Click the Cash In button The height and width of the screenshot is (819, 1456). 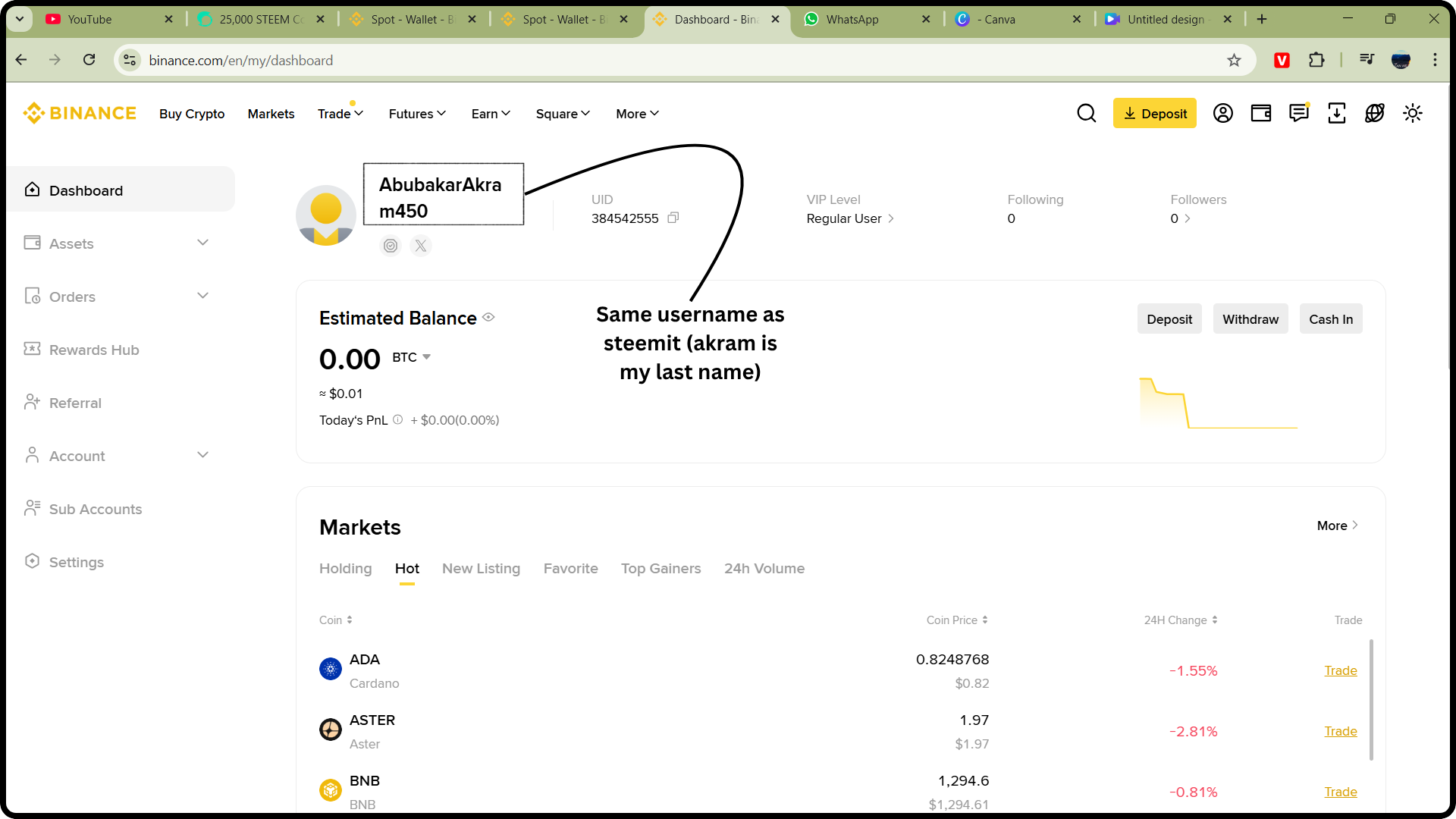1330,319
